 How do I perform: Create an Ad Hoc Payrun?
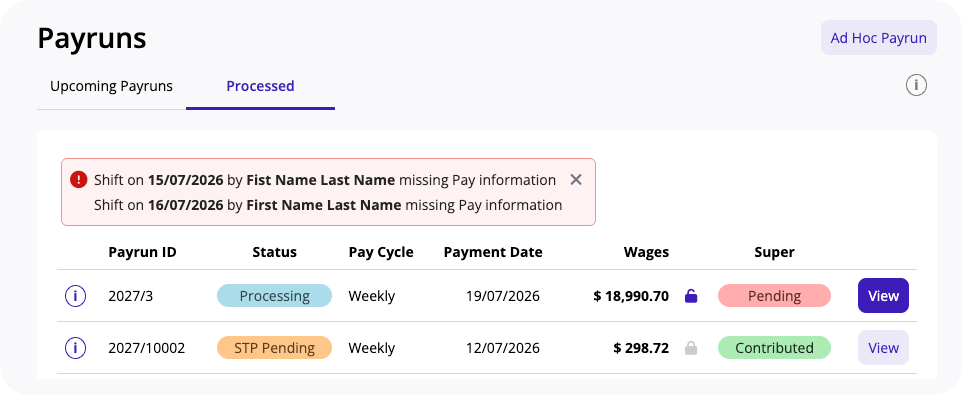coord(879,38)
